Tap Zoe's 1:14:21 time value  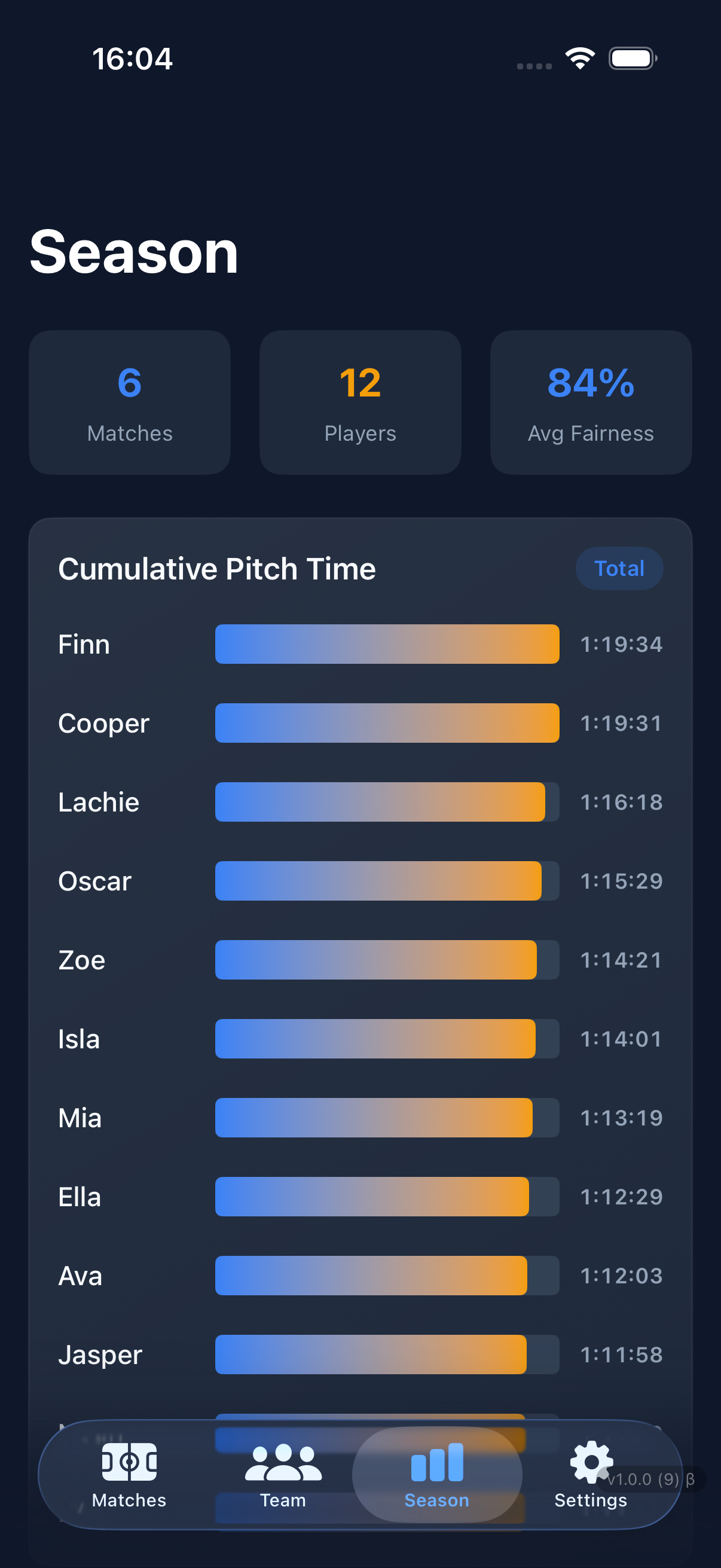click(621, 960)
